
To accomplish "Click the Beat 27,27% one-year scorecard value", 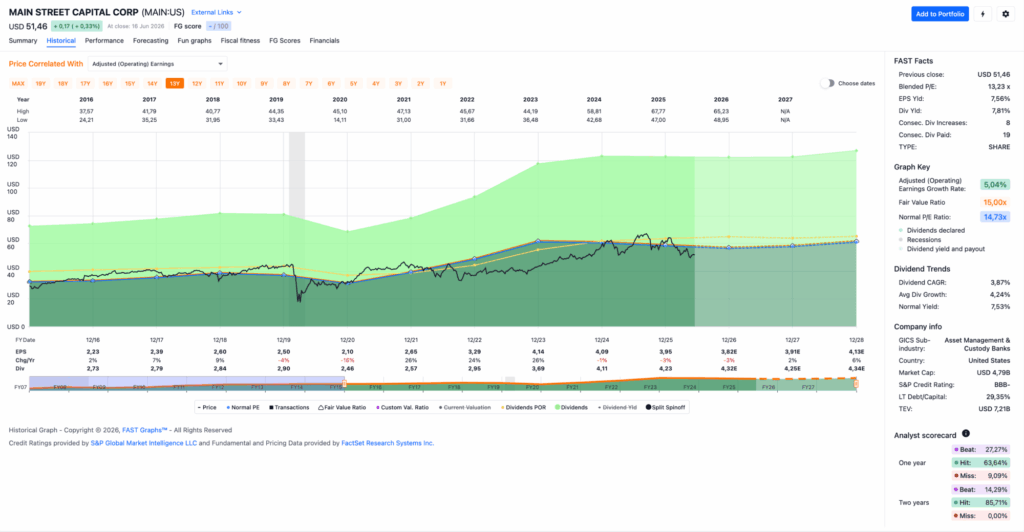I will pos(981,450).
